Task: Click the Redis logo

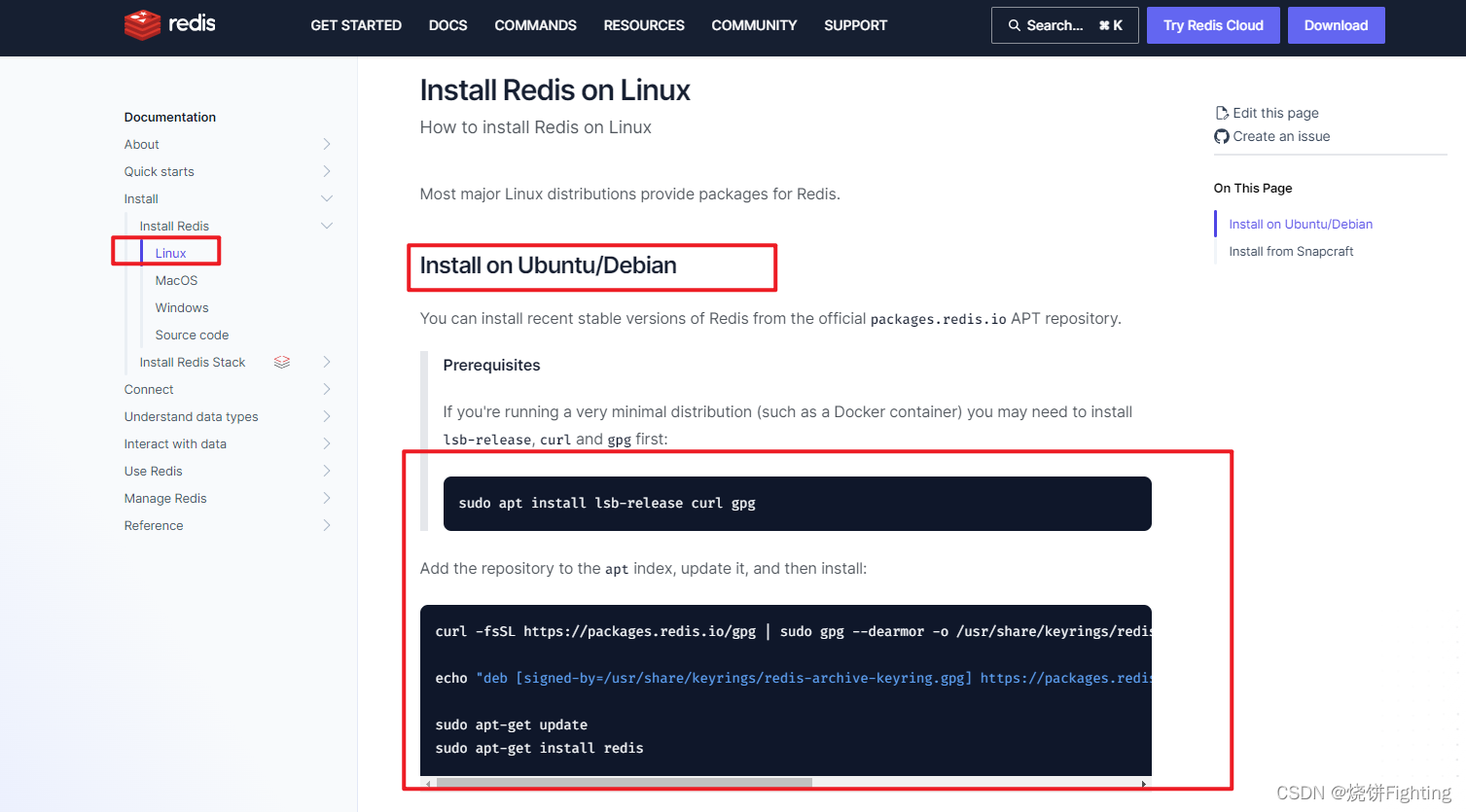Action: pyautogui.click(x=169, y=25)
